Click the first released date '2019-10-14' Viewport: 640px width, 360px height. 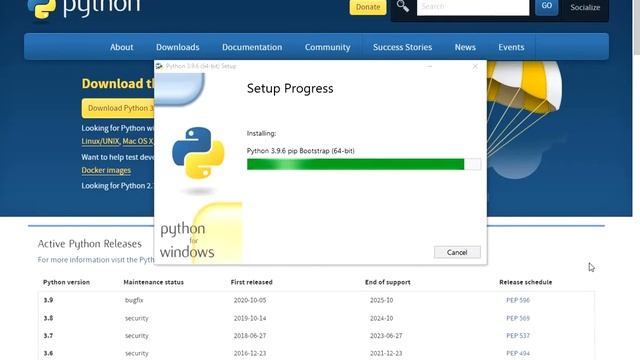[x=249, y=318]
